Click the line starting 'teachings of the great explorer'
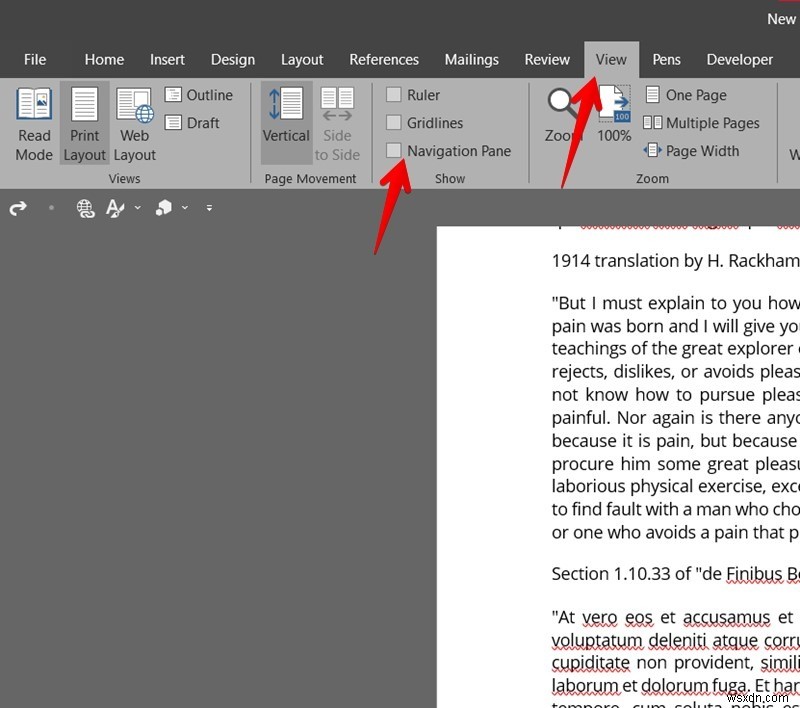 pyautogui.click(x=676, y=348)
